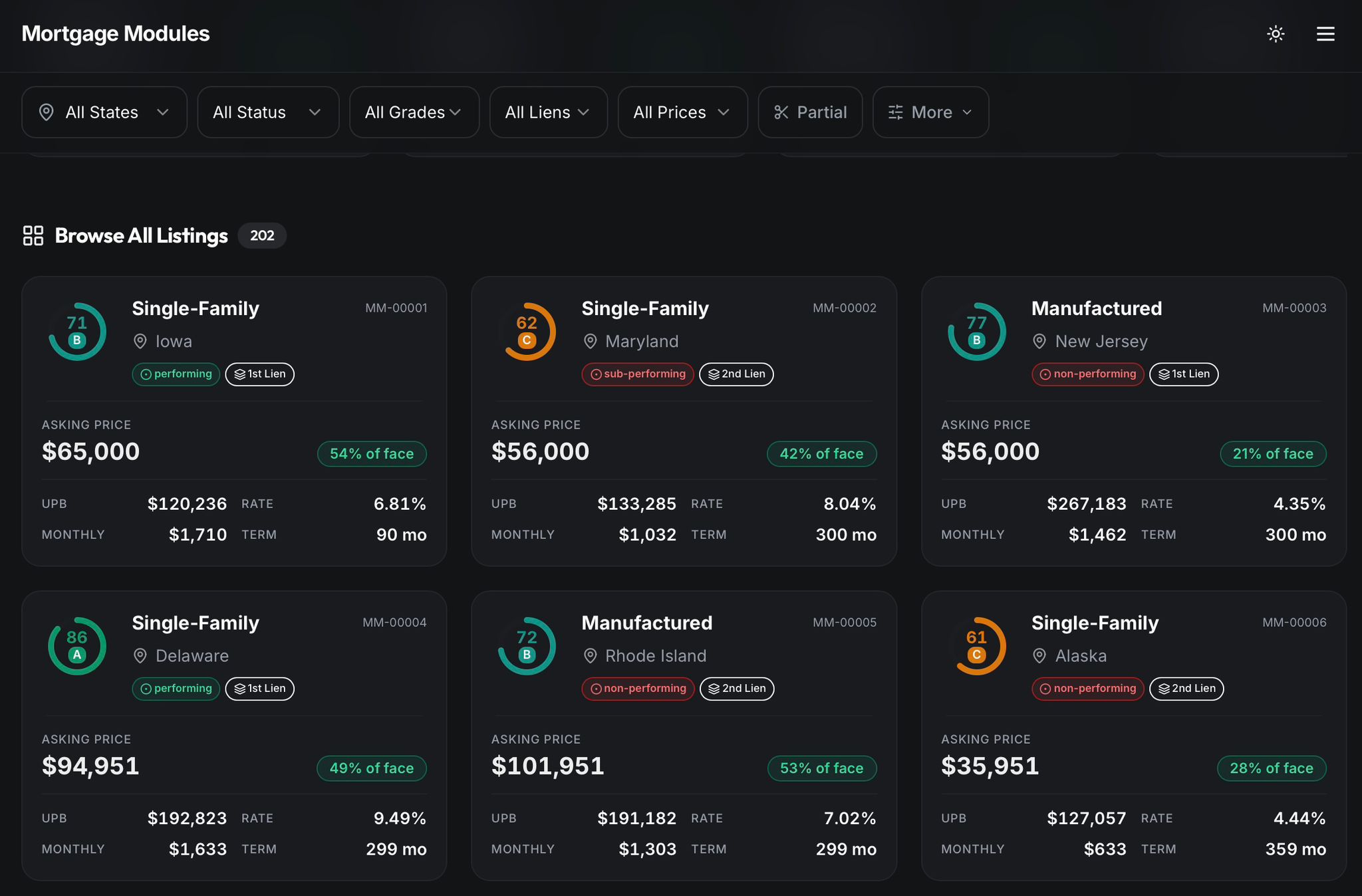Click the scissors icon in Partial filter

(x=781, y=112)
